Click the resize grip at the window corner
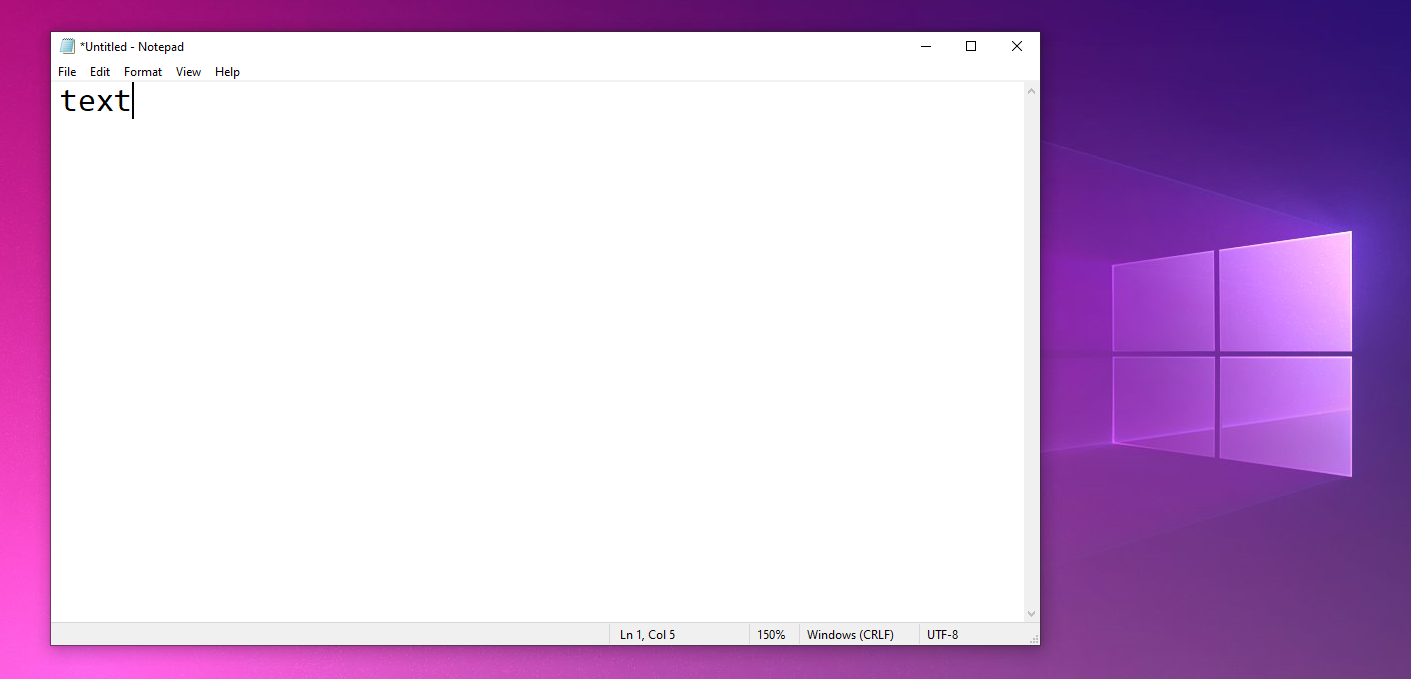Viewport: 1411px width, 679px height. (1034, 639)
